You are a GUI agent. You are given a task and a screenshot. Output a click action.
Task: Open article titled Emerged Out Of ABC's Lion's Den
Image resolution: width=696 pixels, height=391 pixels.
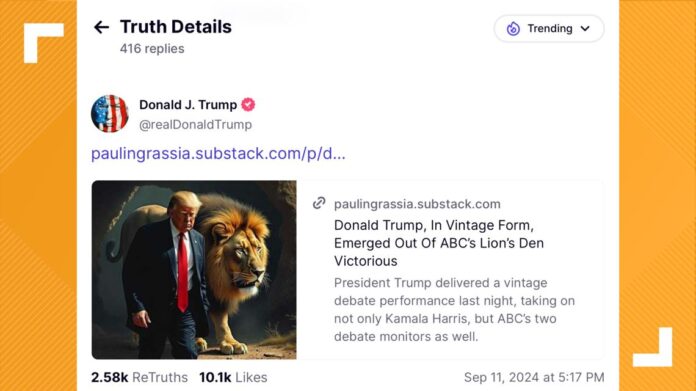pos(439,243)
